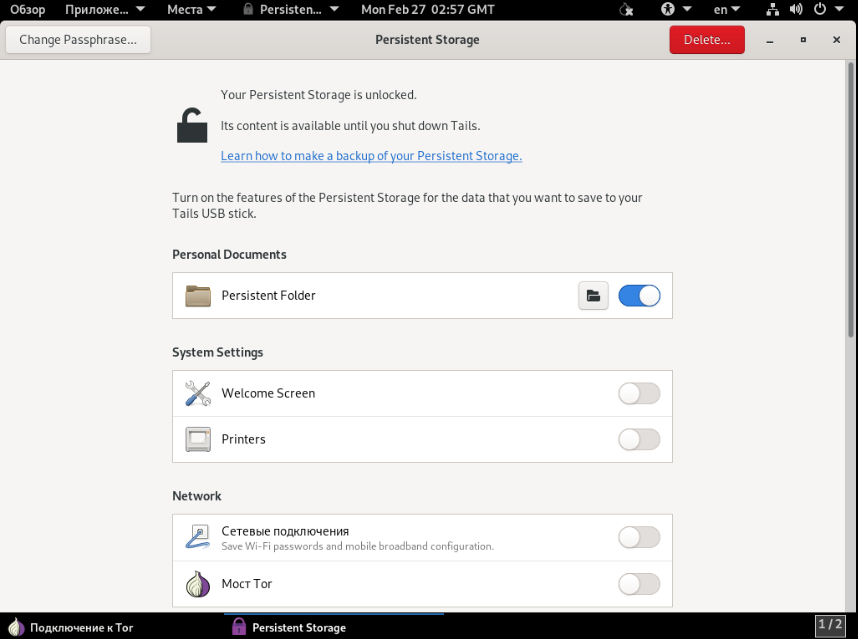
Task: Click Обзор in the top bar
Action: coord(28,10)
